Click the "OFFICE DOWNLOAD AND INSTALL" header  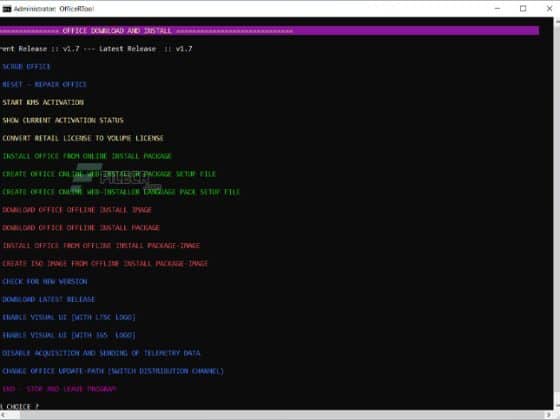tap(117, 31)
